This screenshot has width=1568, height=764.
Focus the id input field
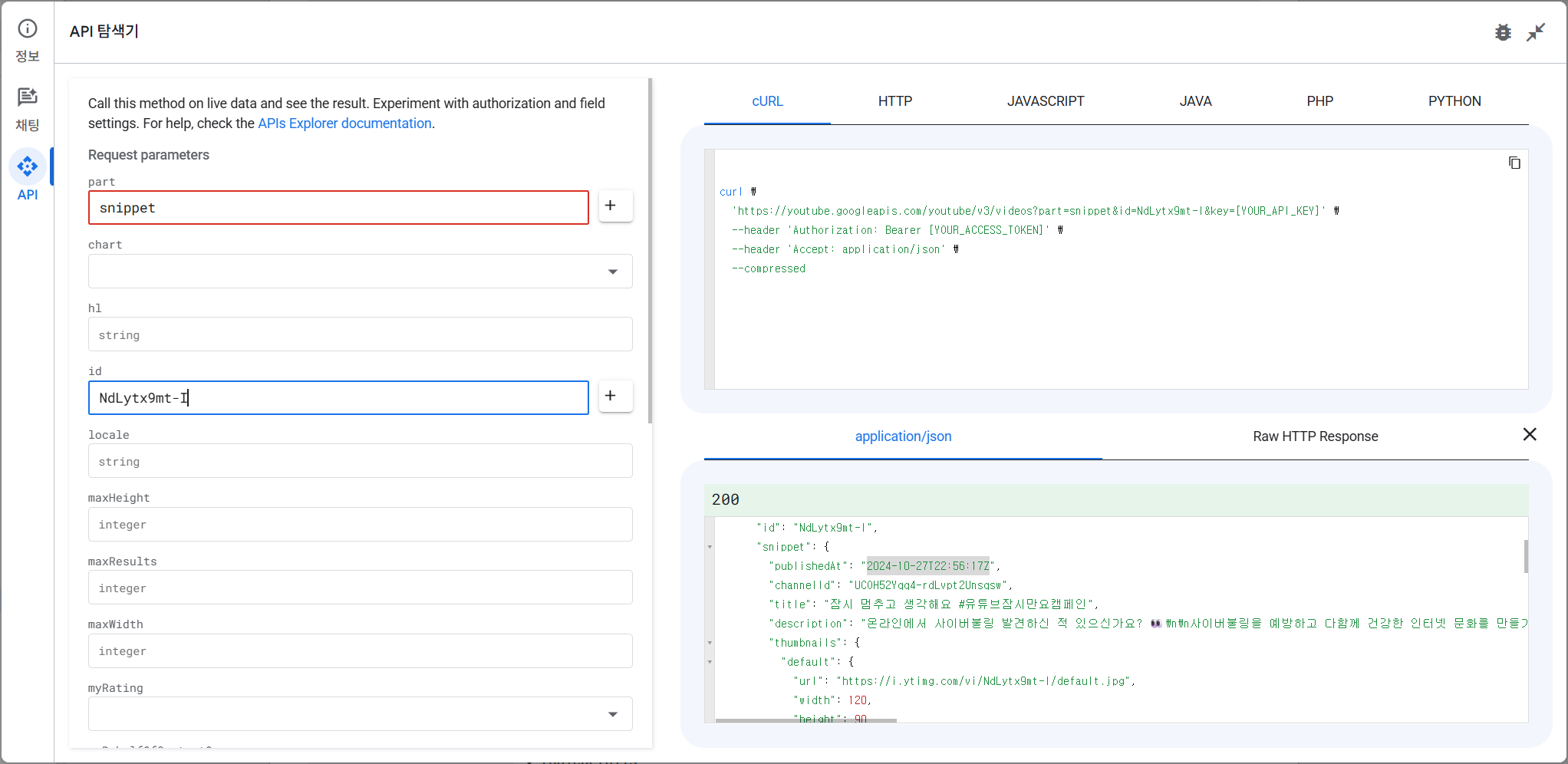[338, 398]
